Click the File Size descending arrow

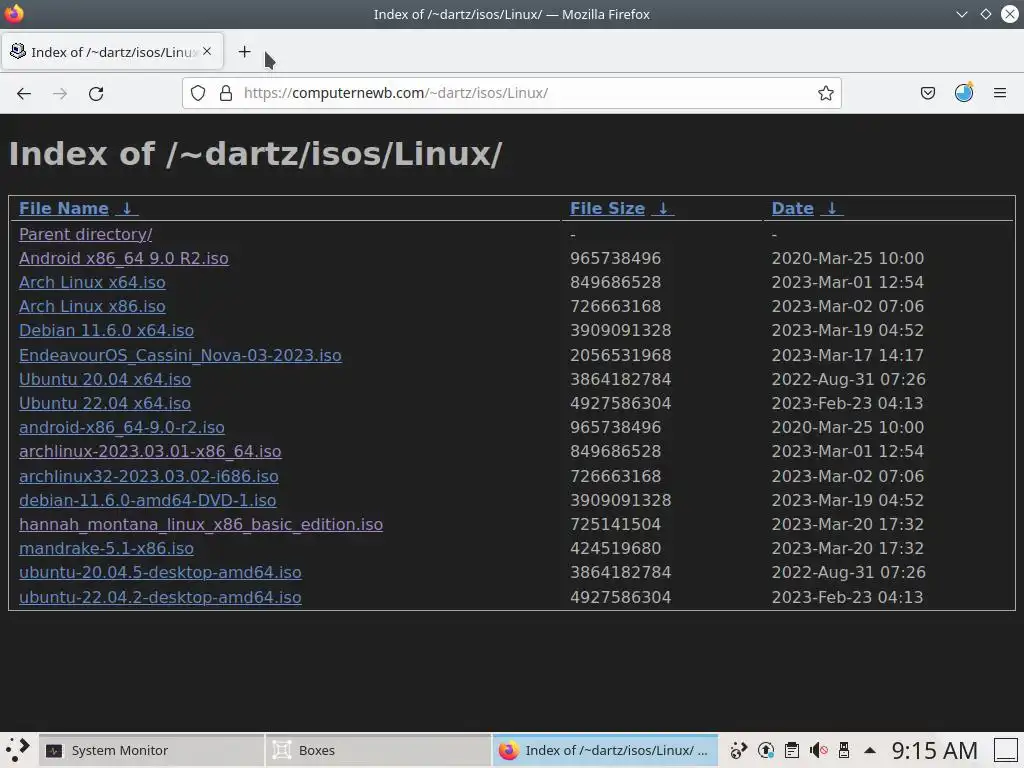pyautogui.click(x=663, y=208)
